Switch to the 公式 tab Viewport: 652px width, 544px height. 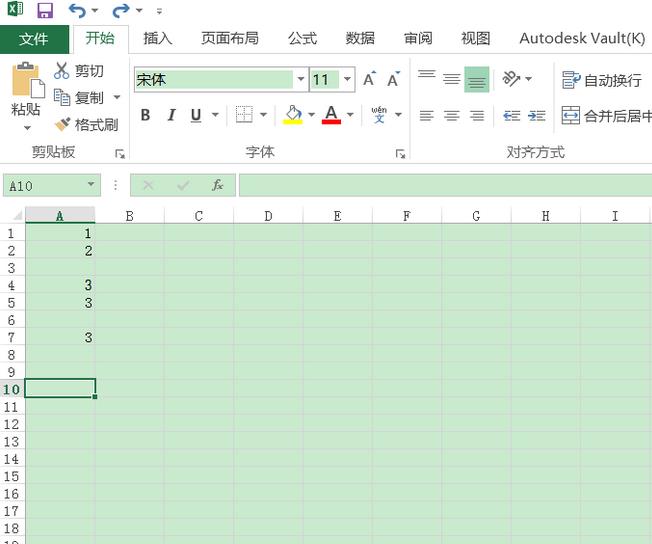(x=302, y=38)
